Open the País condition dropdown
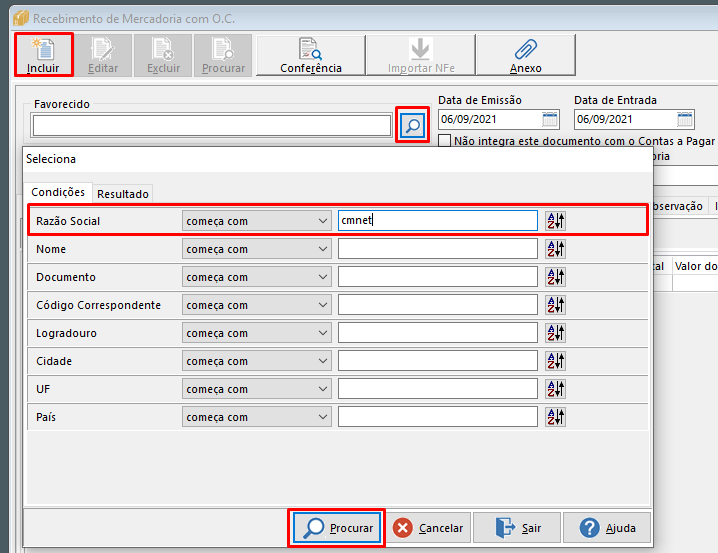Image resolution: width=718 pixels, height=553 pixels. (x=257, y=417)
